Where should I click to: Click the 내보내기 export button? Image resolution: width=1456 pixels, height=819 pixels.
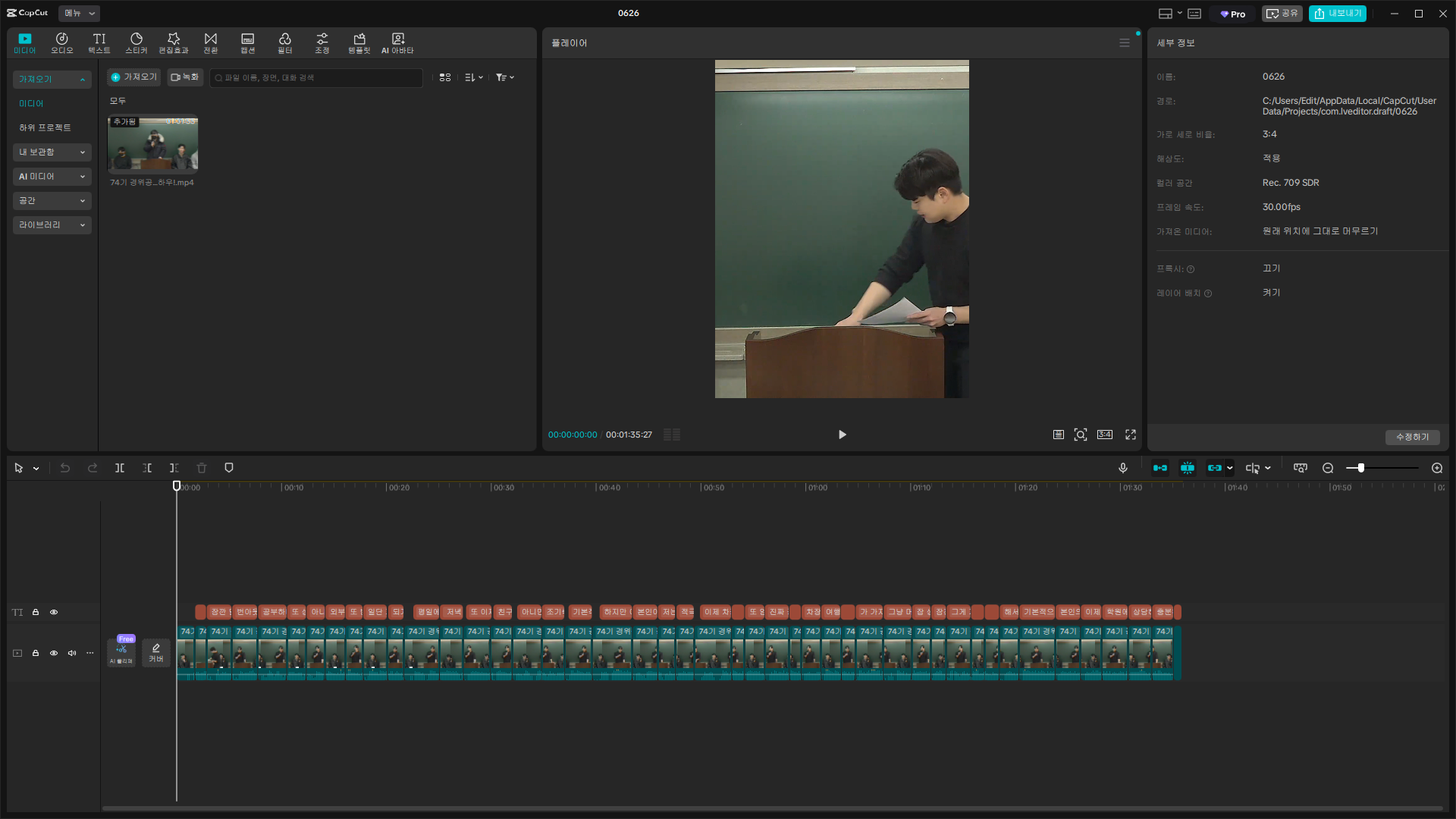1338,13
